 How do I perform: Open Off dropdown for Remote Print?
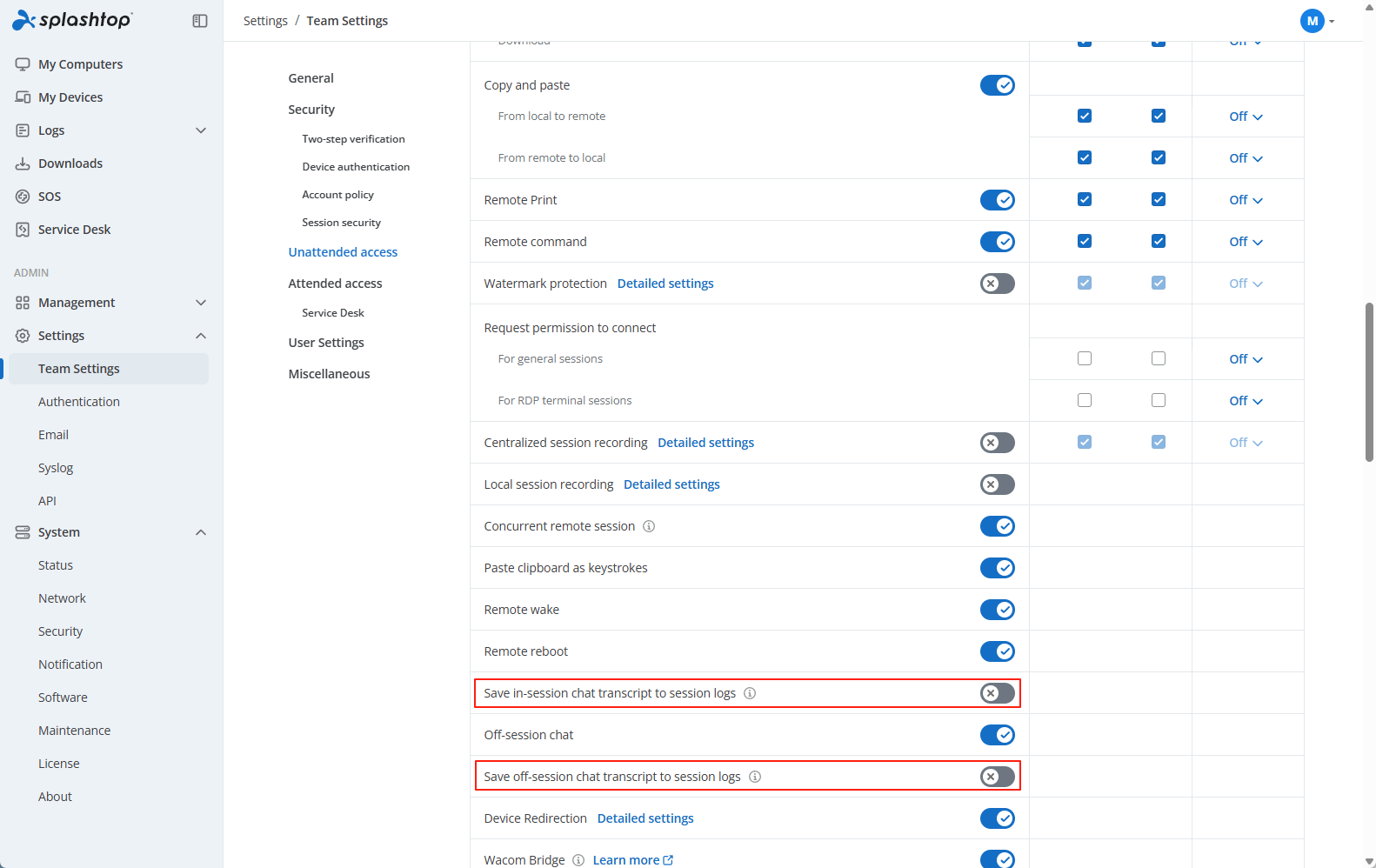(1246, 200)
